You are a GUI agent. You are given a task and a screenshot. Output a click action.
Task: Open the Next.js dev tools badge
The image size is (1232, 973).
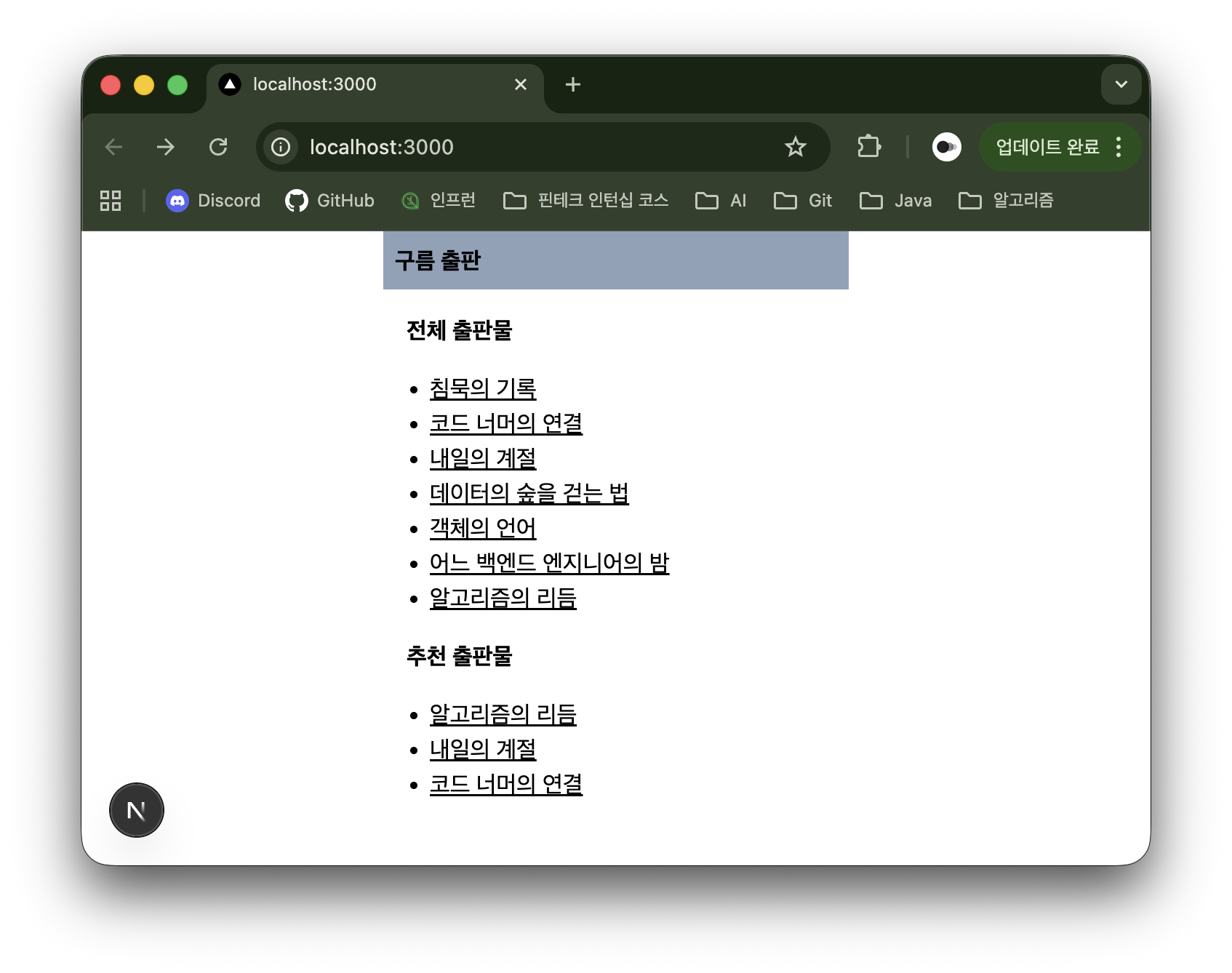pyautogui.click(x=137, y=810)
